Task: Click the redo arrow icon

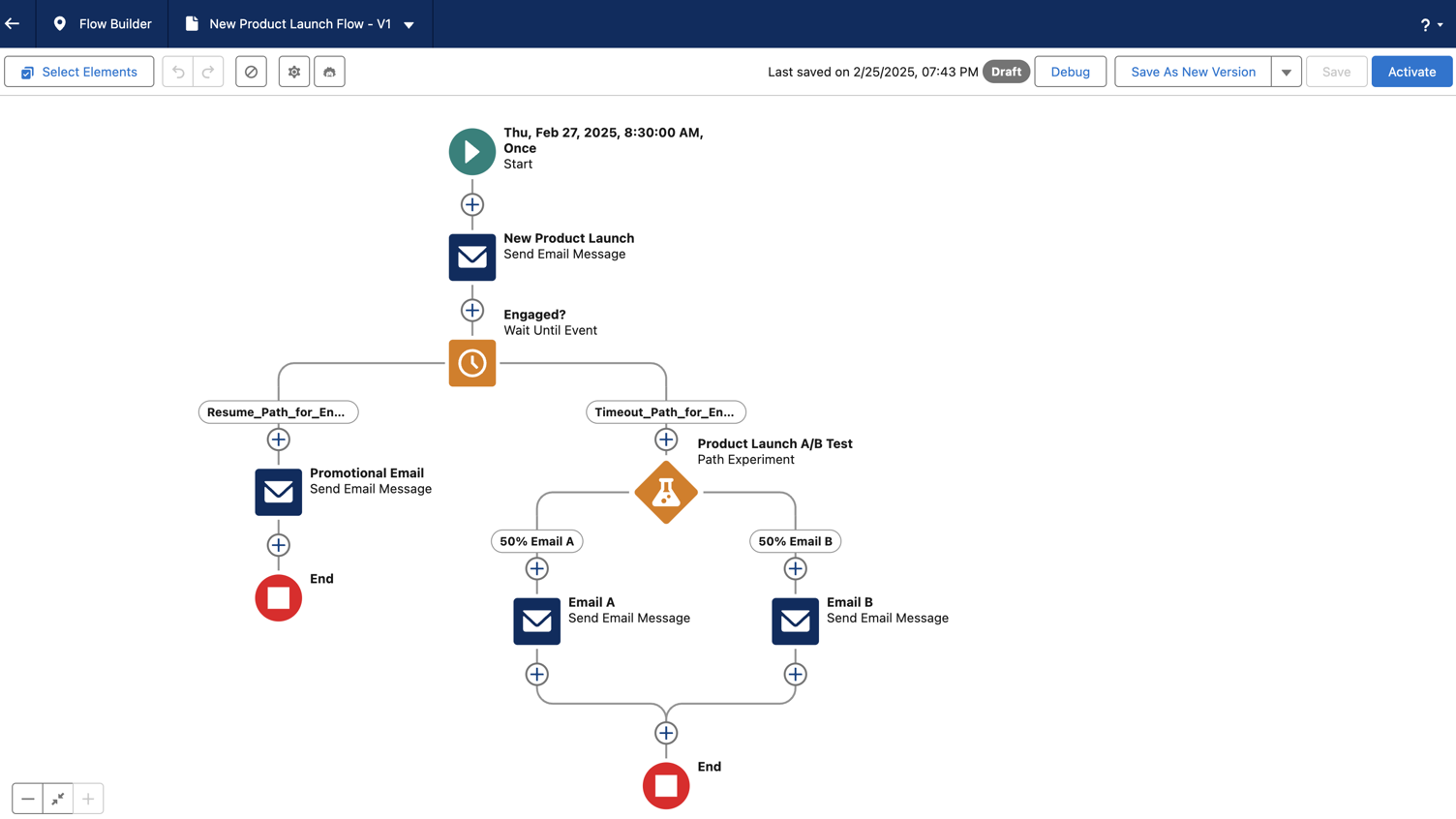Action: pyautogui.click(x=208, y=72)
